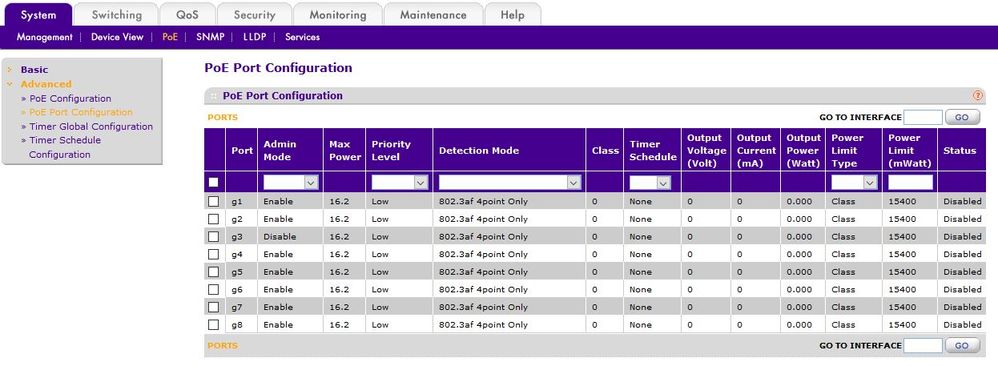Check the box for port g2
Image resolution: width=998 pixels, height=366 pixels.
[x=214, y=219]
